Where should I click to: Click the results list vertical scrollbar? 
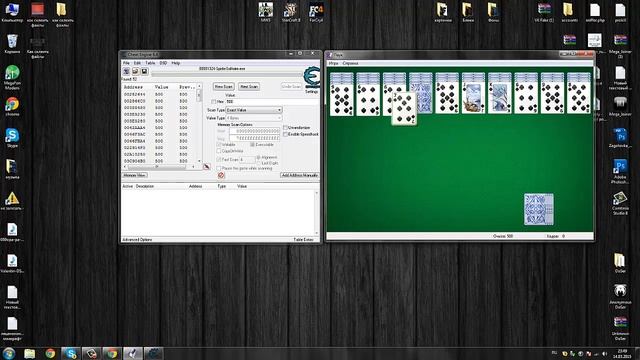pyautogui.click(x=199, y=123)
